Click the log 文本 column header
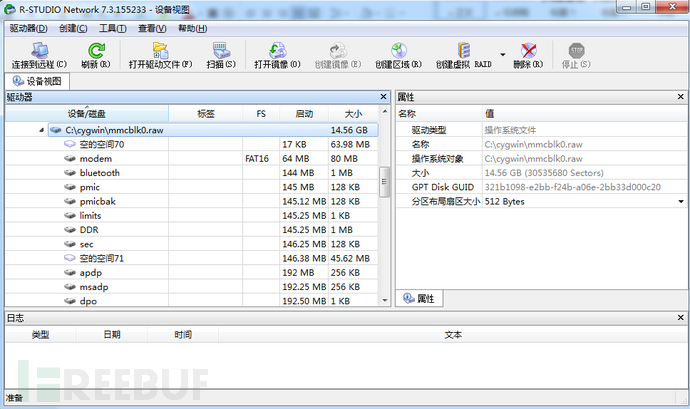690x409 pixels. pyautogui.click(x=453, y=335)
